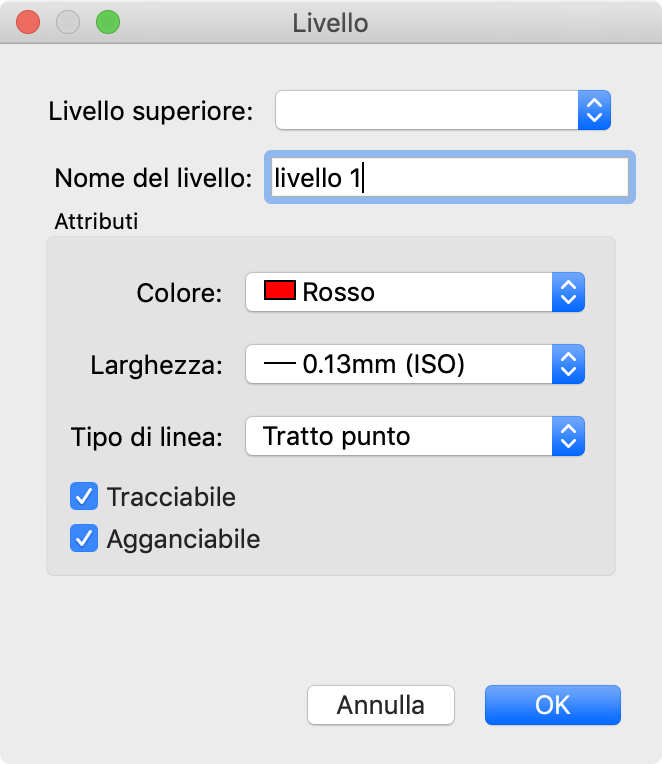This screenshot has height=764, width=662.
Task: Click the Larghezza stepper arrows
Action: (x=568, y=365)
